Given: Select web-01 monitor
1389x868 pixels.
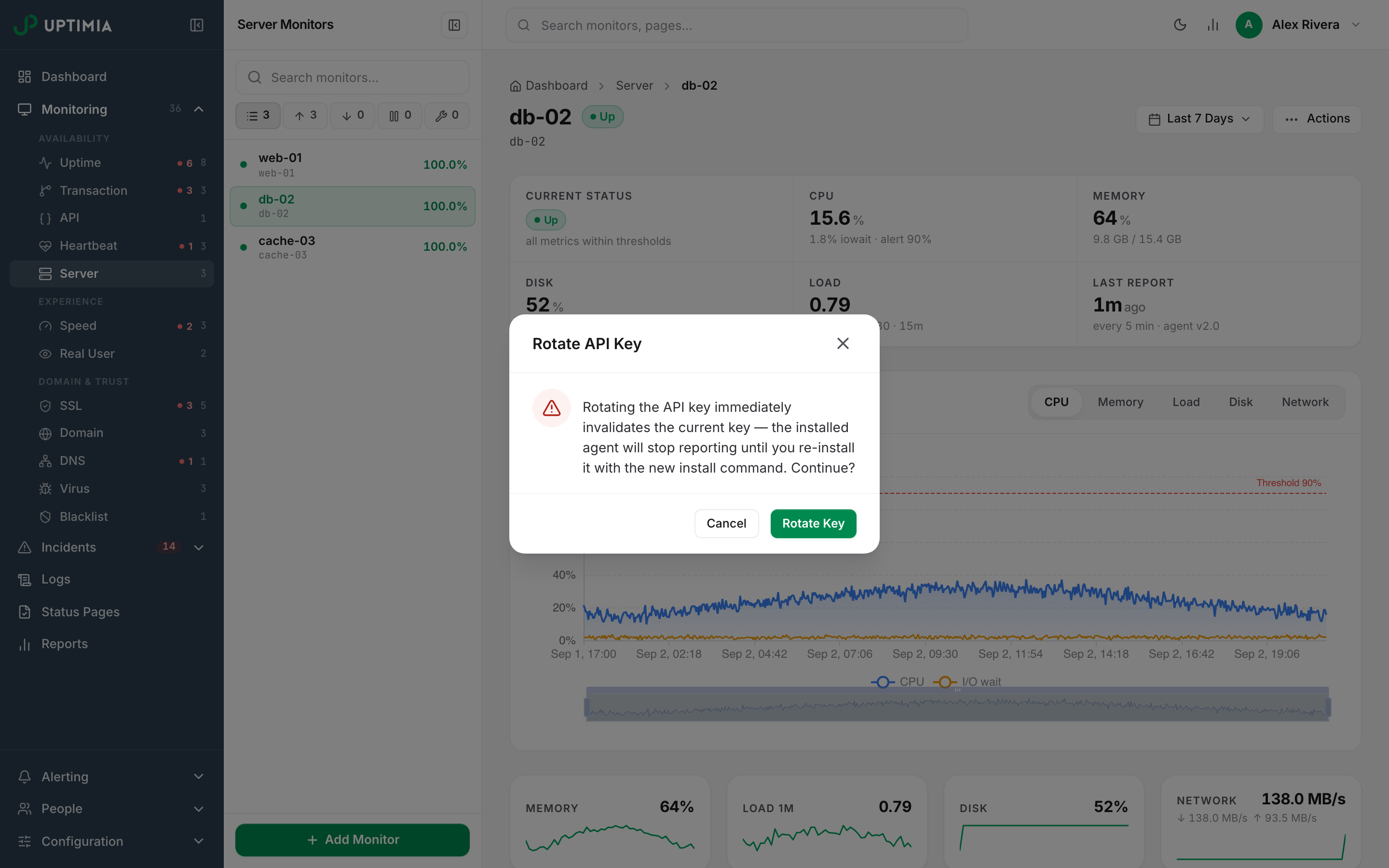Looking at the screenshot, I should click(353, 165).
